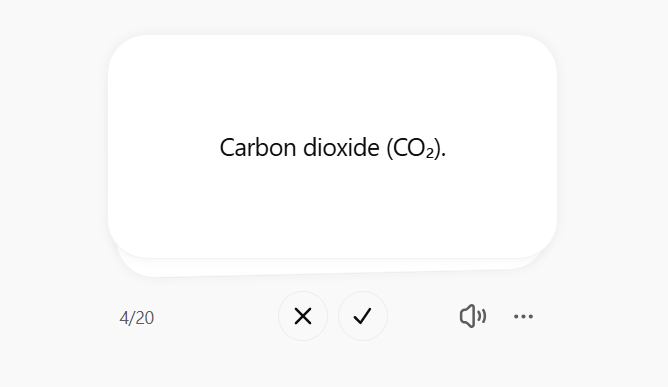The image size is (668, 387).
Task: Click the 4/20 card progress counter
Action: click(137, 318)
